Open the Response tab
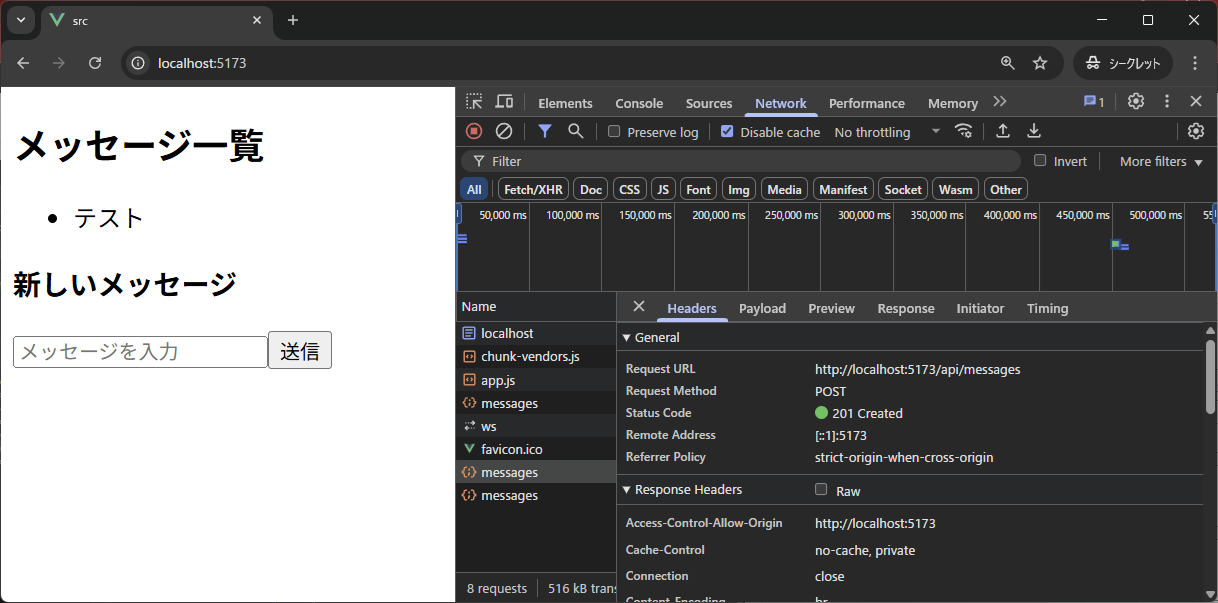 pos(906,308)
